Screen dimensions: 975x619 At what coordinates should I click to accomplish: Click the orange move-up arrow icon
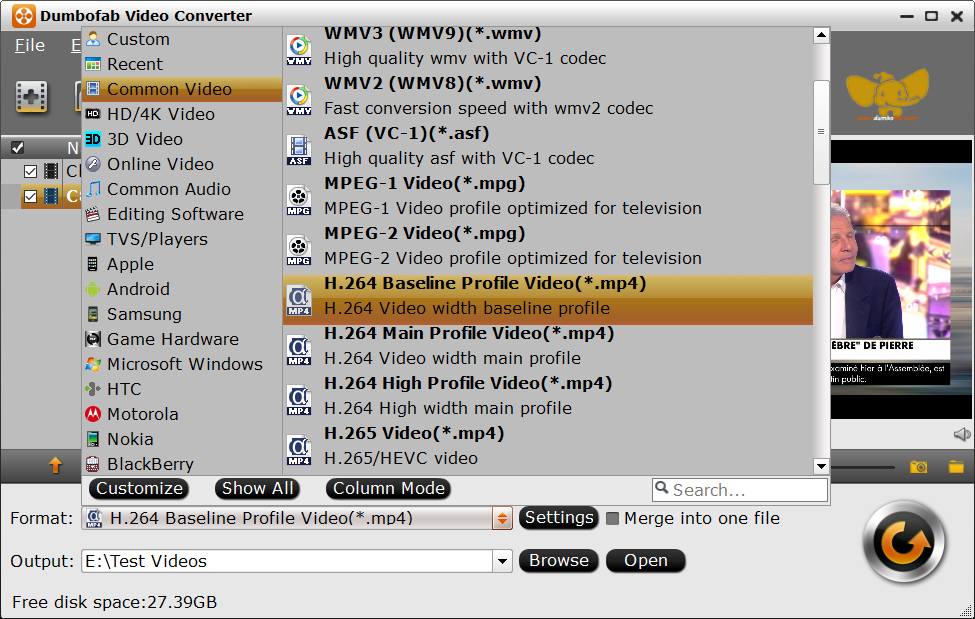(55, 465)
